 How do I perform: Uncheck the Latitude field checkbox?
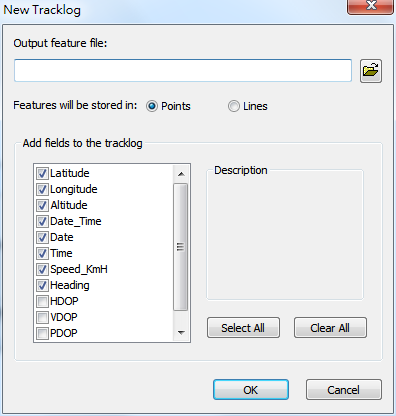tap(42, 173)
